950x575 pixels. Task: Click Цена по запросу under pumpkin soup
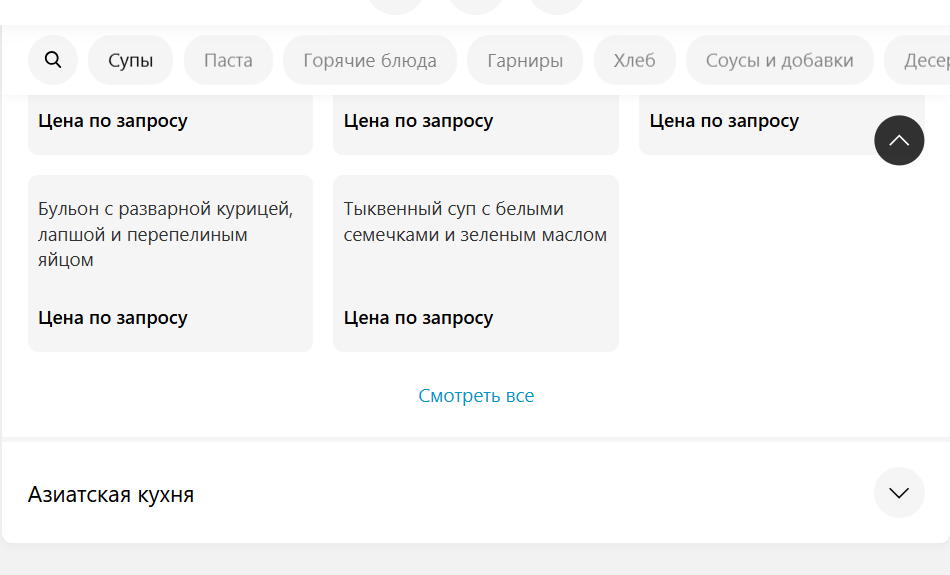[x=418, y=317]
